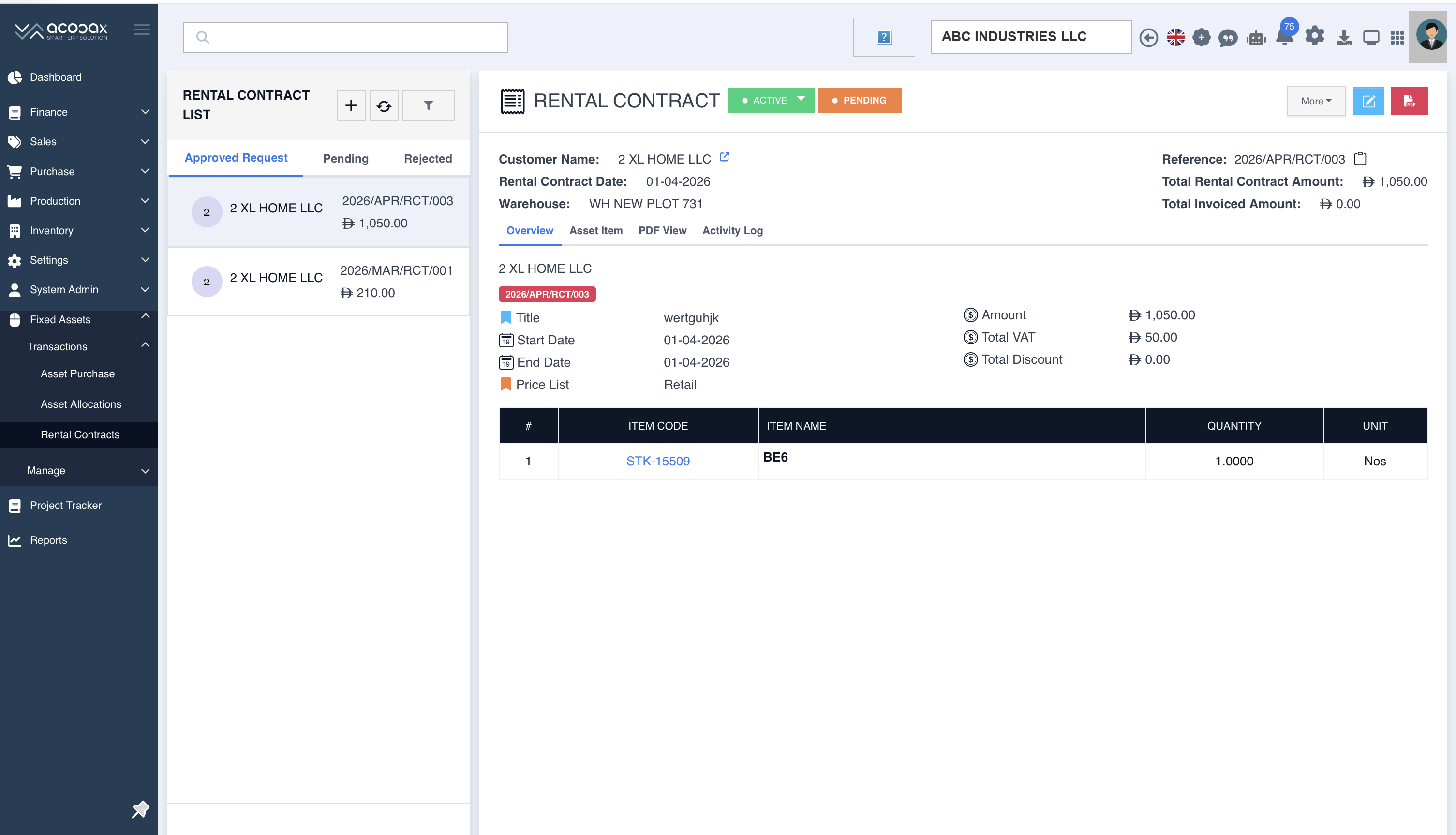Click the monitor screen icon
Viewport: 1456px width, 835px height.
coord(1370,38)
